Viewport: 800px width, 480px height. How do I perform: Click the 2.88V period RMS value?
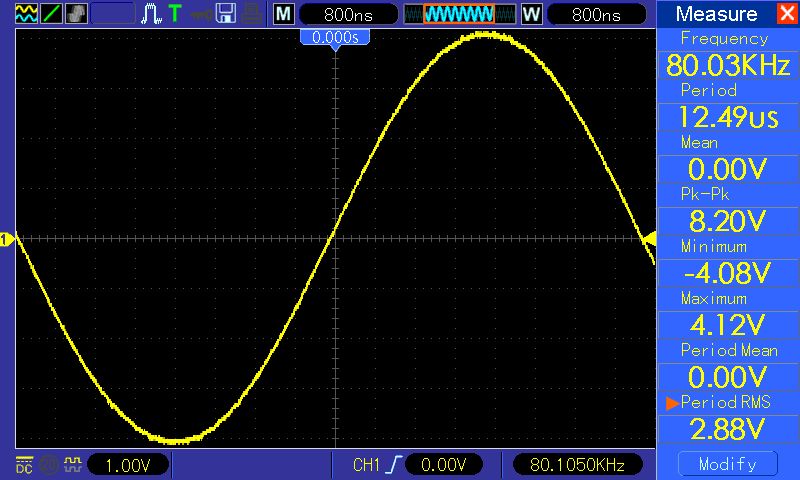tap(728, 429)
